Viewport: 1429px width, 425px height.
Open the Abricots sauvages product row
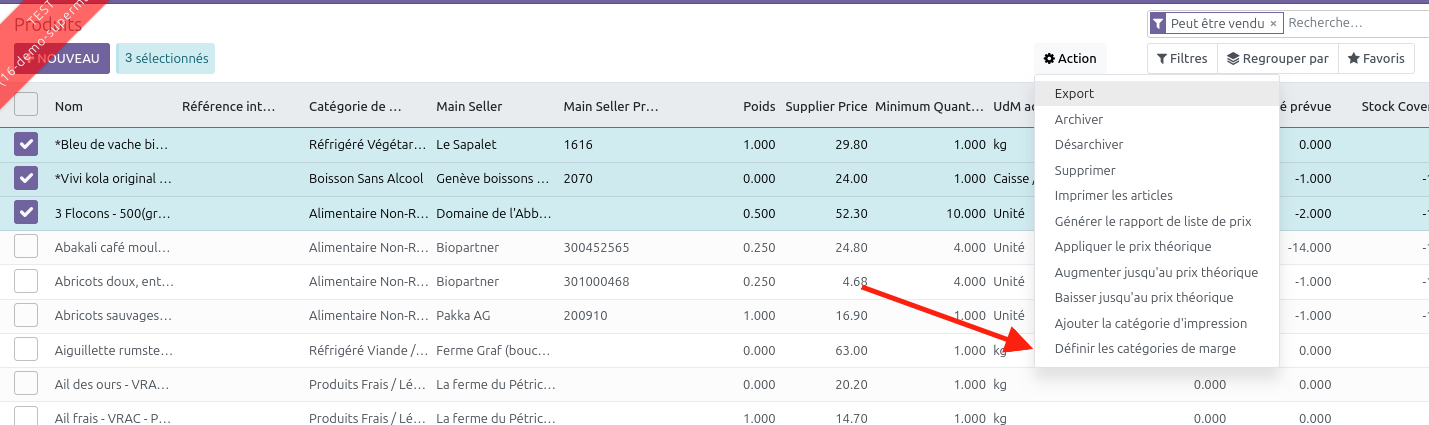click(x=113, y=316)
